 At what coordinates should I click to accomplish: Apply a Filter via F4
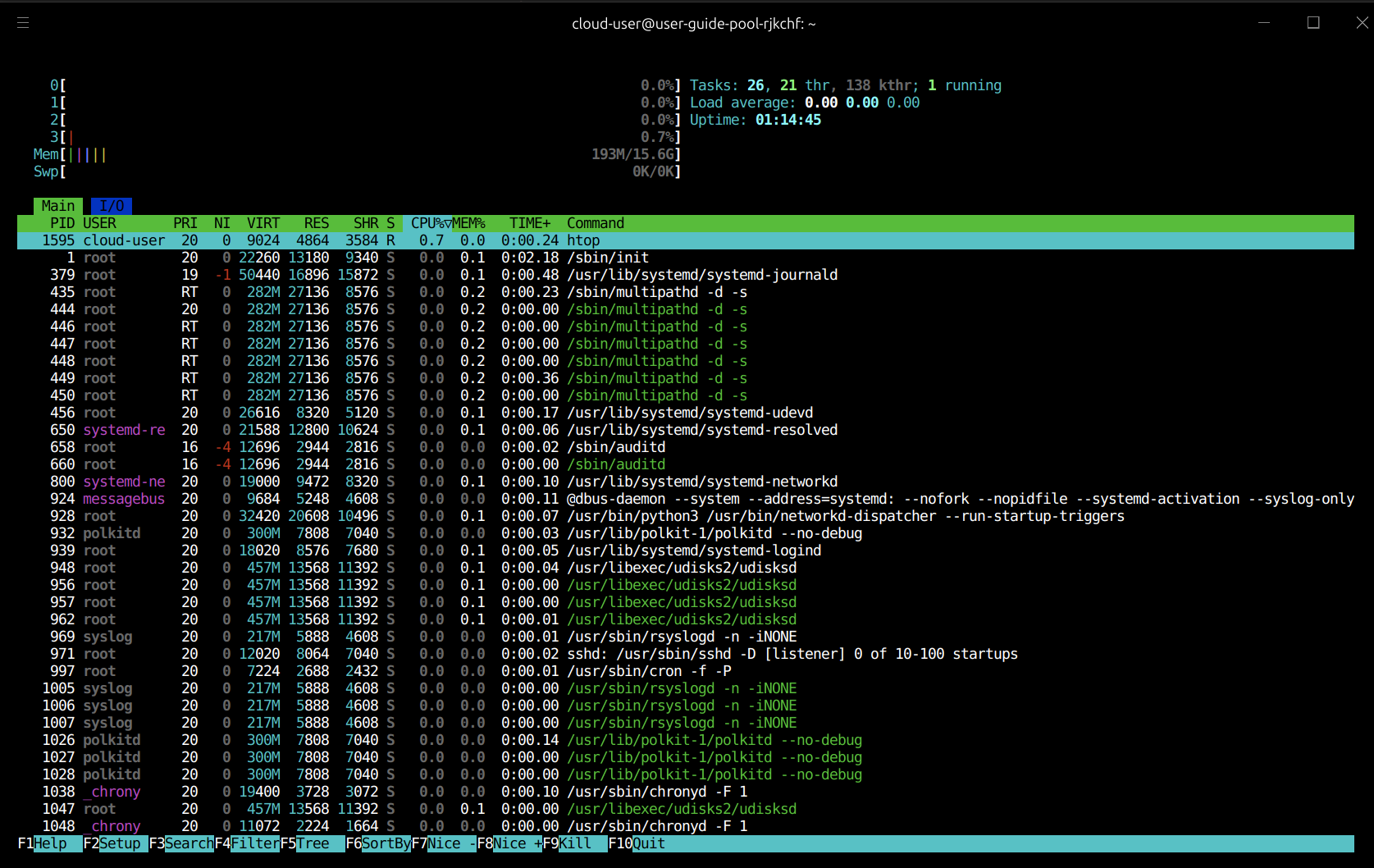click(x=248, y=843)
